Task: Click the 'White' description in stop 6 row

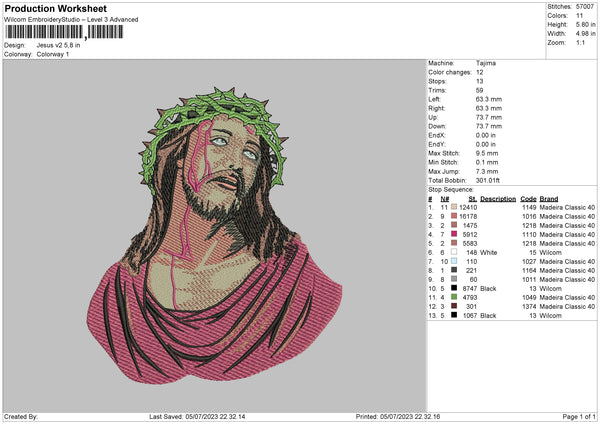Action: [489, 253]
